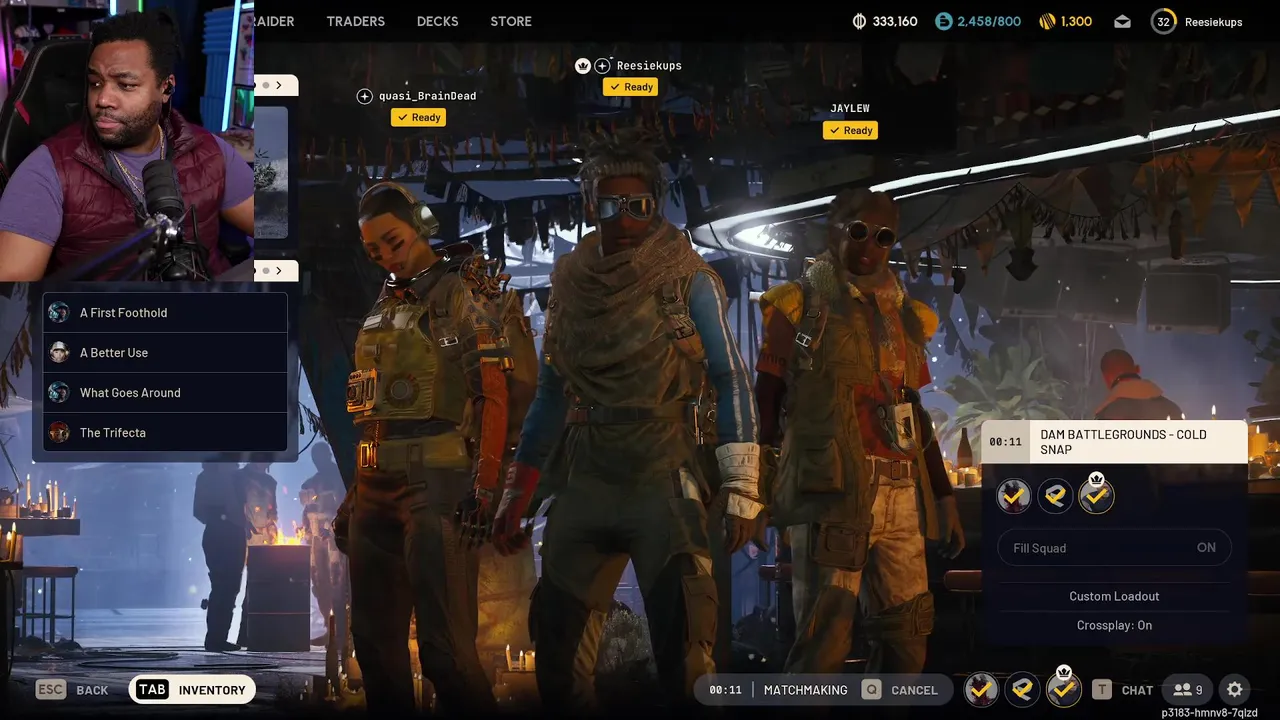Click the 333,160 coin balance
Screen dimensions: 1280x720
pyautogui.click(x=895, y=21)
